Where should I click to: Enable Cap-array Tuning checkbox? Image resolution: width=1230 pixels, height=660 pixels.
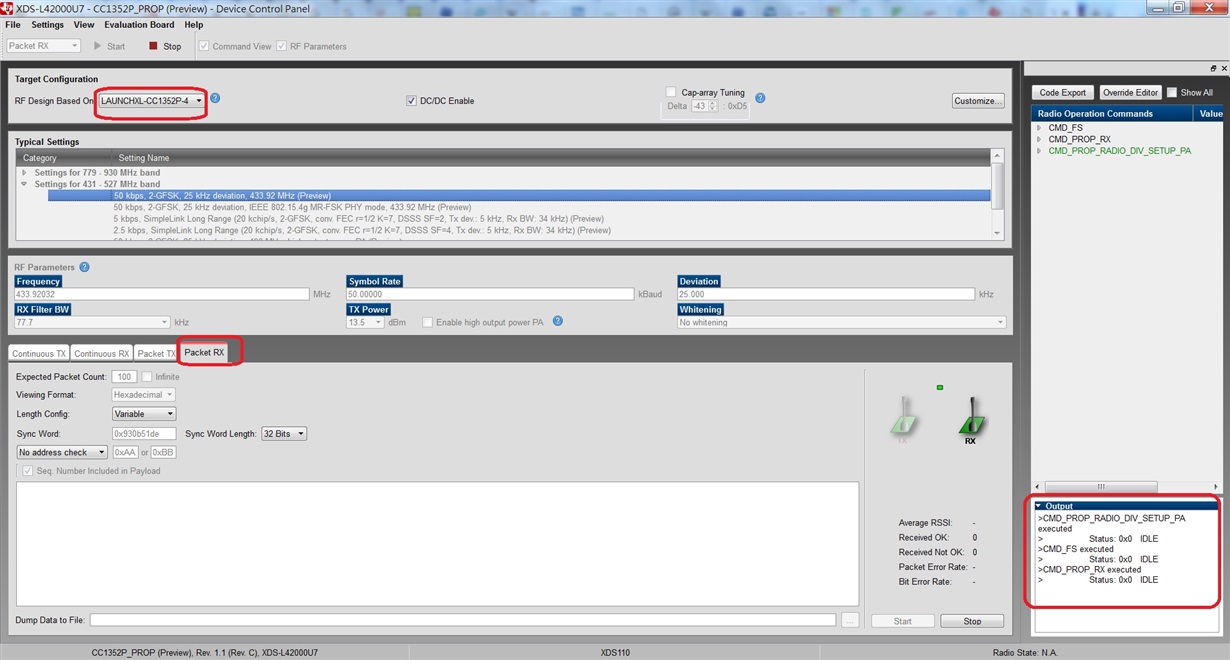672,92
